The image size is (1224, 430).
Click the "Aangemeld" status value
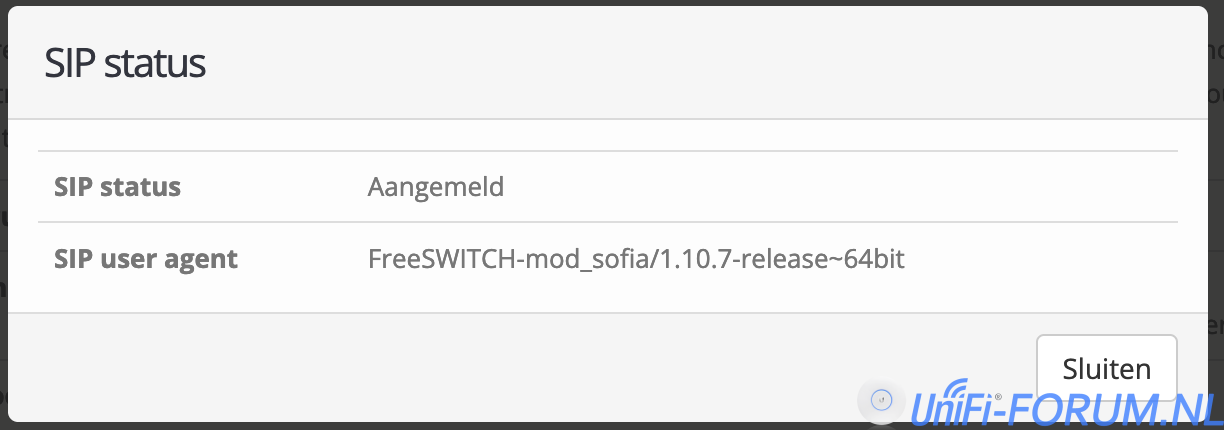tap(436, 187)
